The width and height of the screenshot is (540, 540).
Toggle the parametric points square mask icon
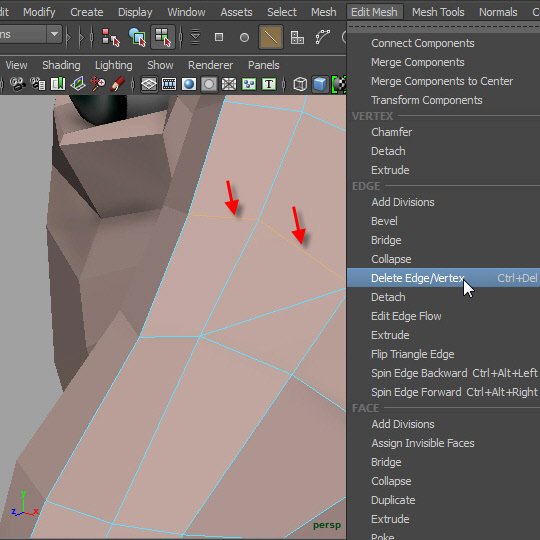(x=219, y=37)
